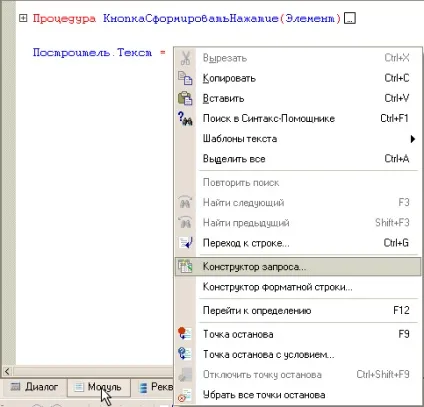Choose Вырезать from context menu
This screenshot has height=407, width=424.
tap(298, 58)
